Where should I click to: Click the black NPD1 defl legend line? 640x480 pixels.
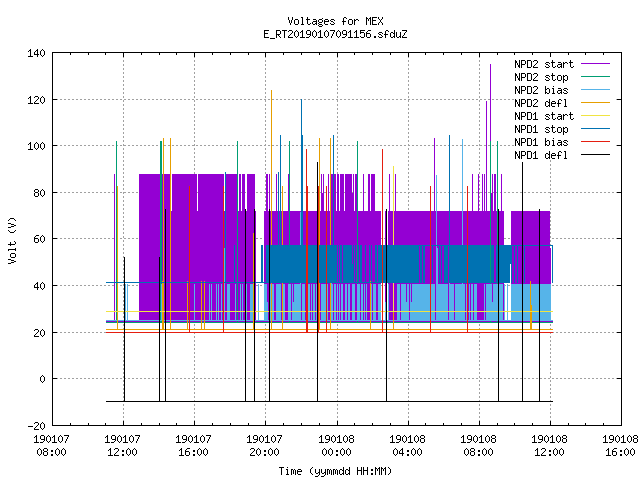pos(596,155)
